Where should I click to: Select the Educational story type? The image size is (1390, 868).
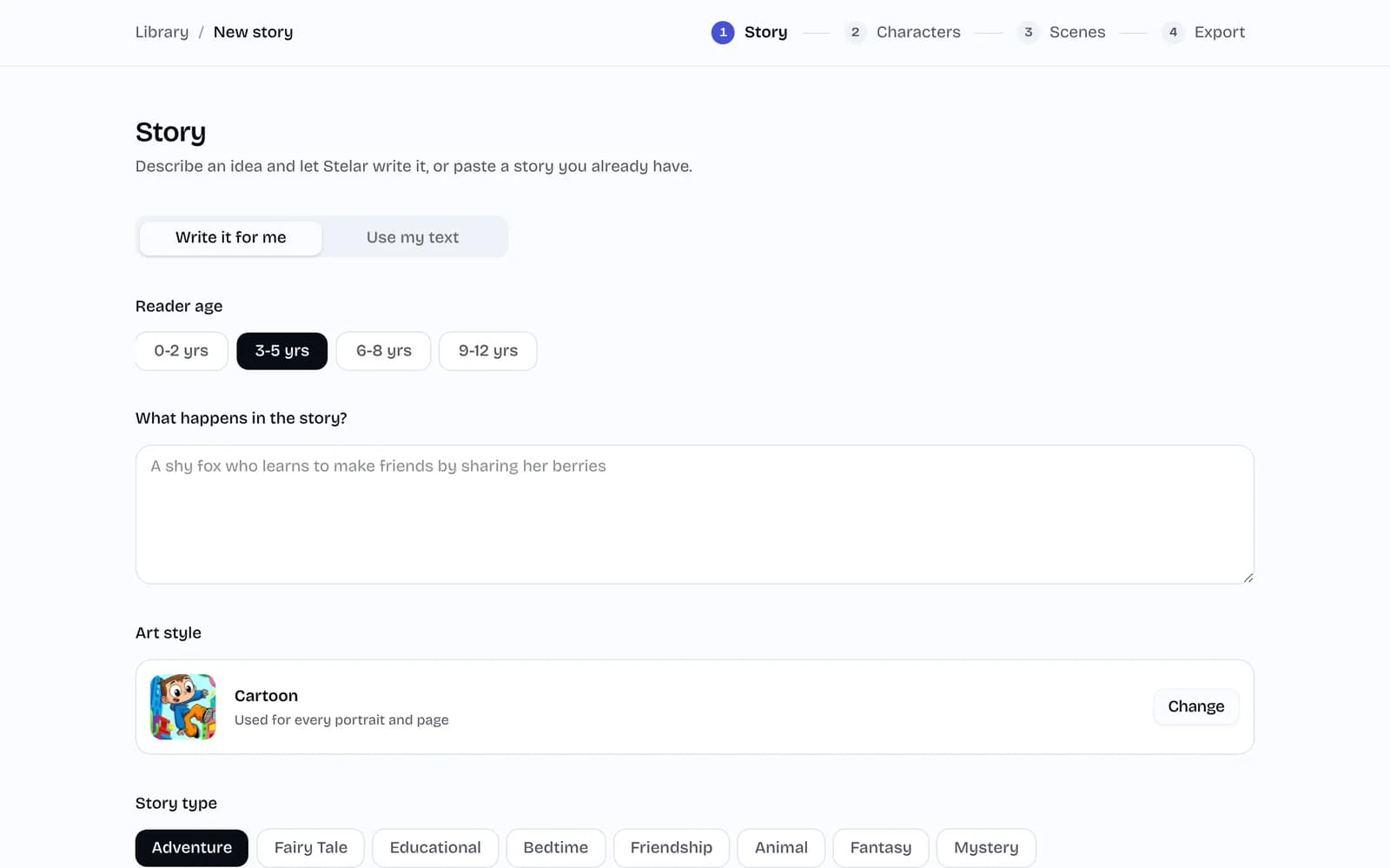coord(435,847)
